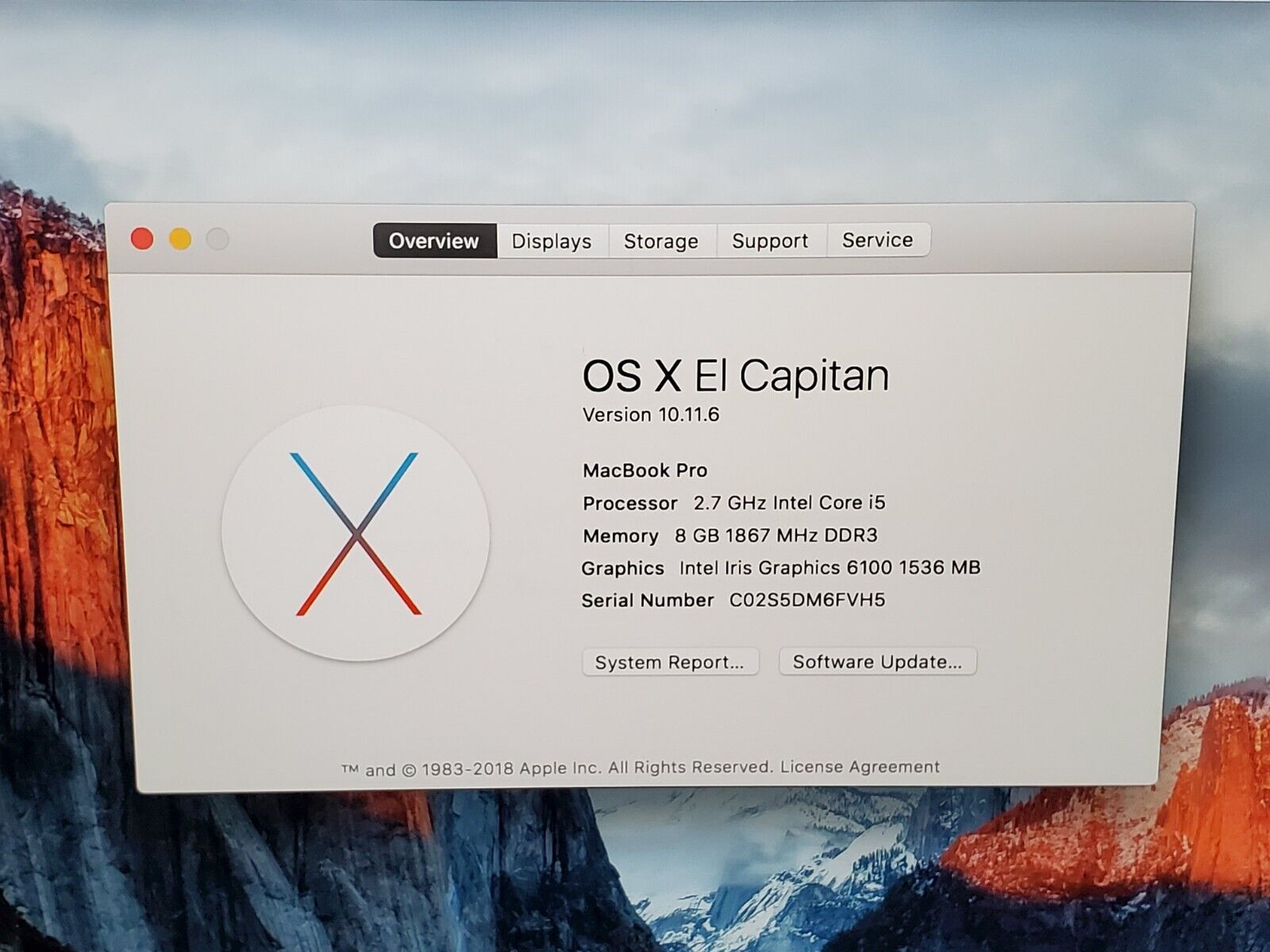Image resolution: width=1270 pixels, height=952 pixels.
Task: Select 2.7 GHz Intel Core i5 value
Action: tap(790, 502)
